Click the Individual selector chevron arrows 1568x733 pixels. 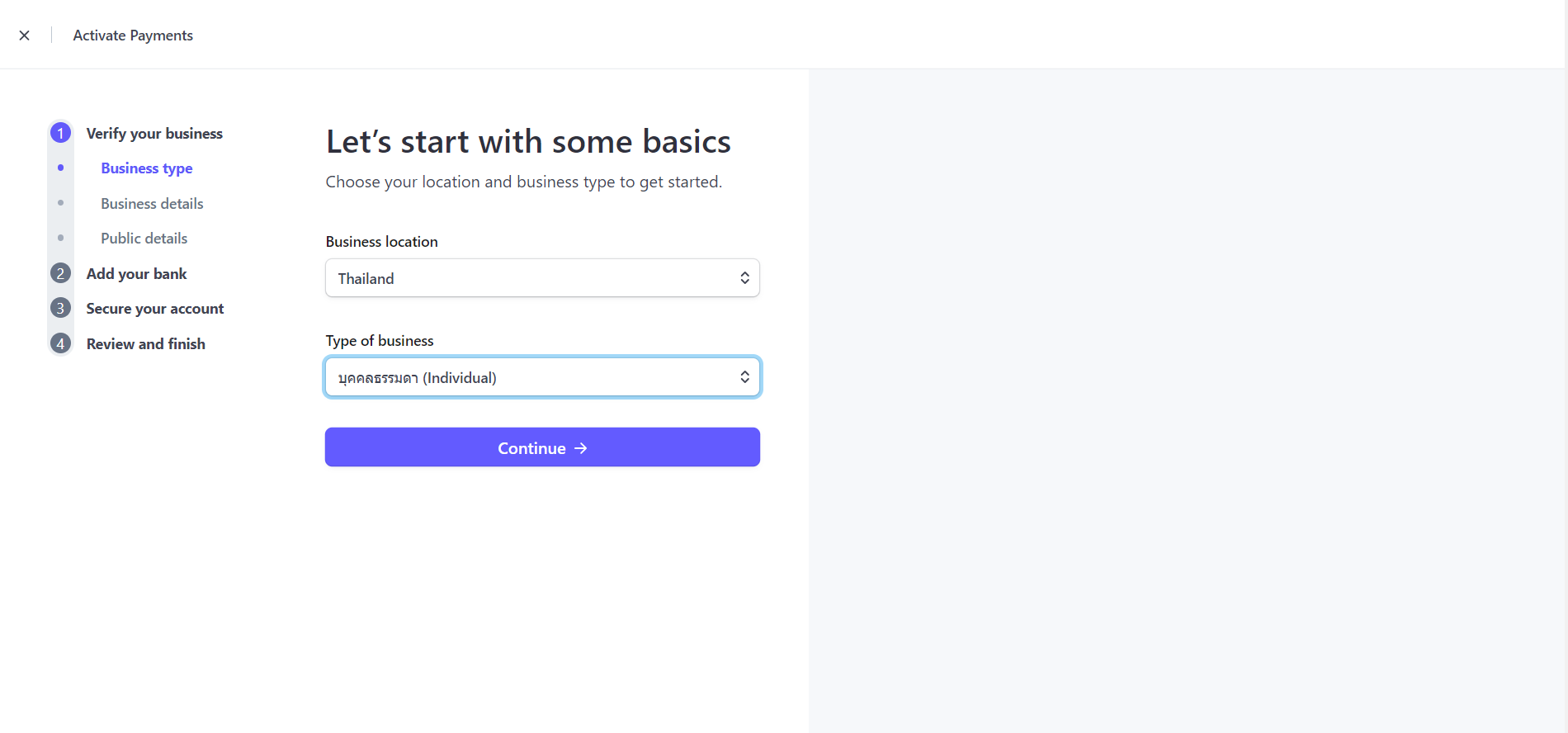tap(744, 377)
